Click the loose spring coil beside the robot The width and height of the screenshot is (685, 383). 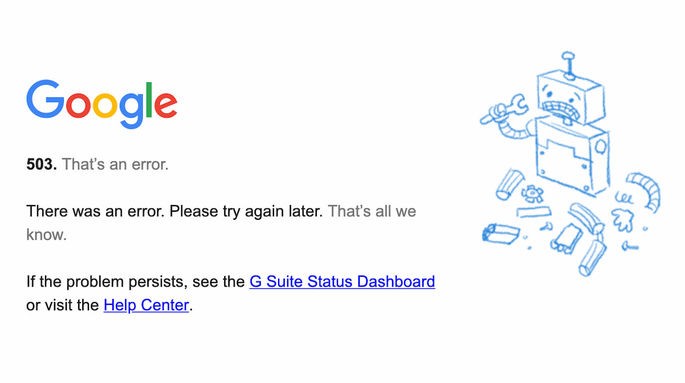tap(623, 198)
